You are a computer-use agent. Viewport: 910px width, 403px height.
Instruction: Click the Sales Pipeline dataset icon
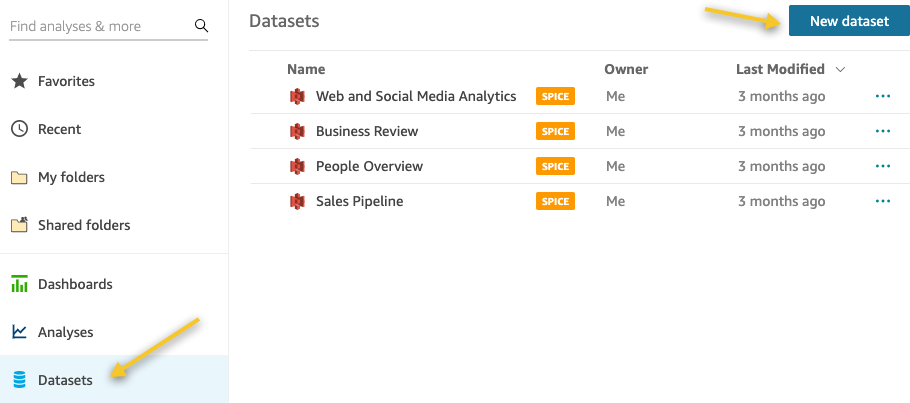296,201
